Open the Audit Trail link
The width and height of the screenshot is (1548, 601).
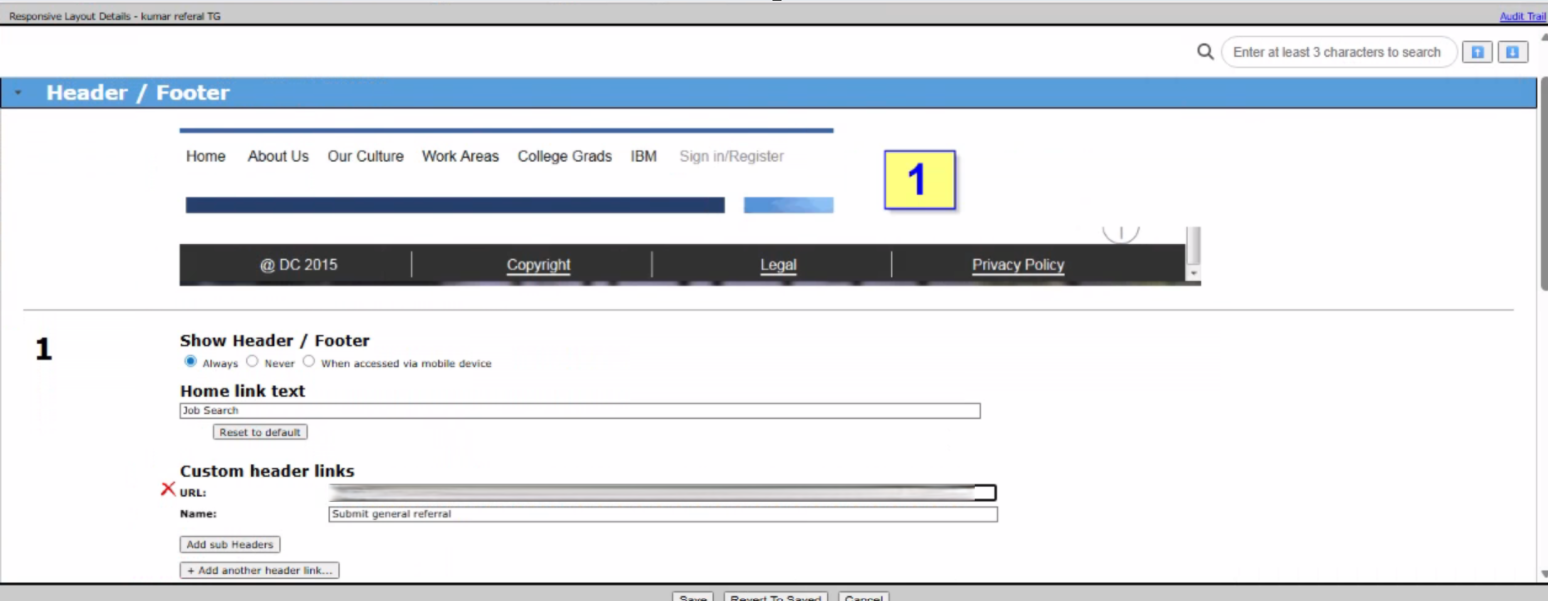[1522, 17]
